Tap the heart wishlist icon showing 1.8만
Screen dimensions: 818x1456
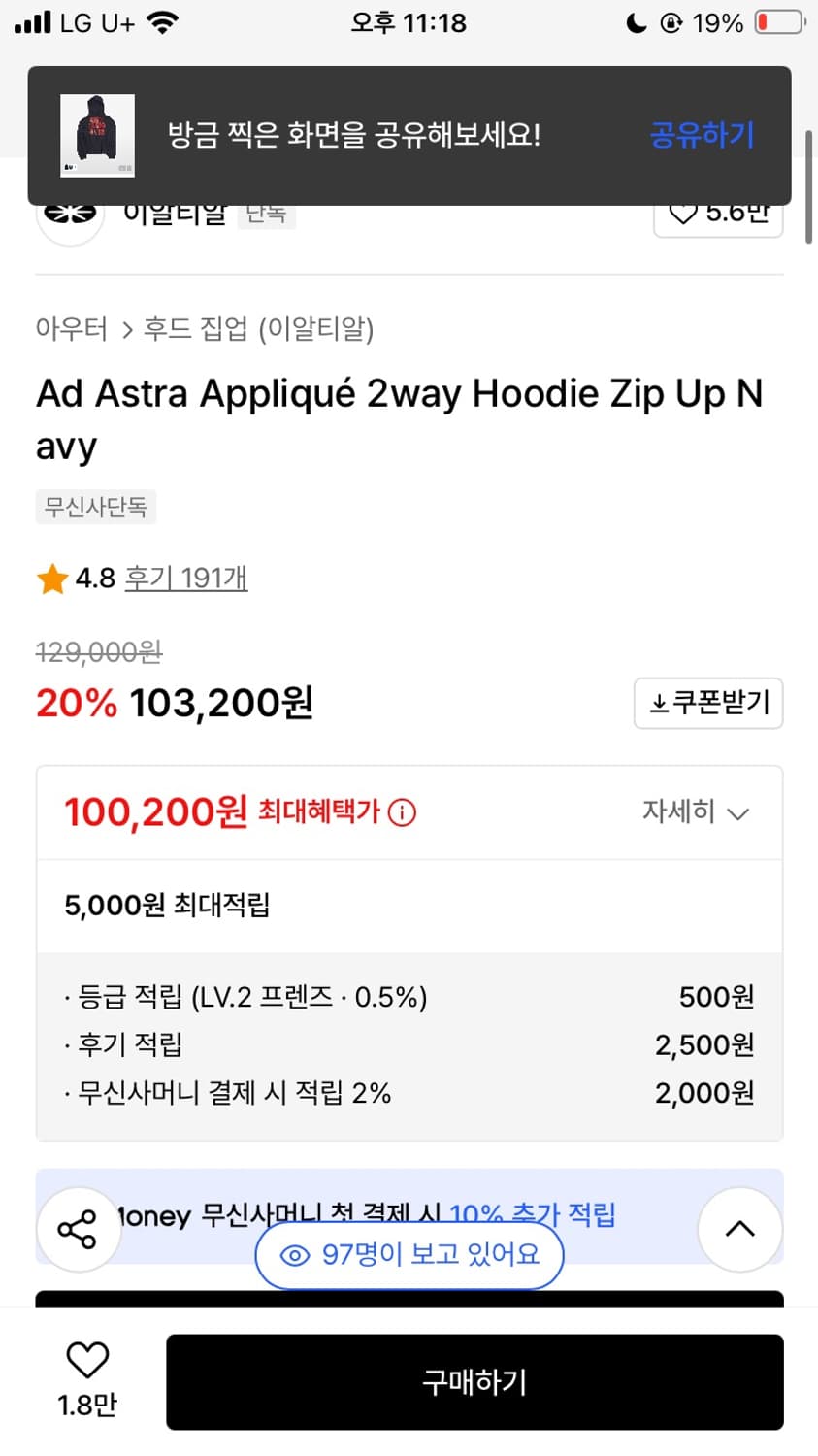click(86, 1361)
